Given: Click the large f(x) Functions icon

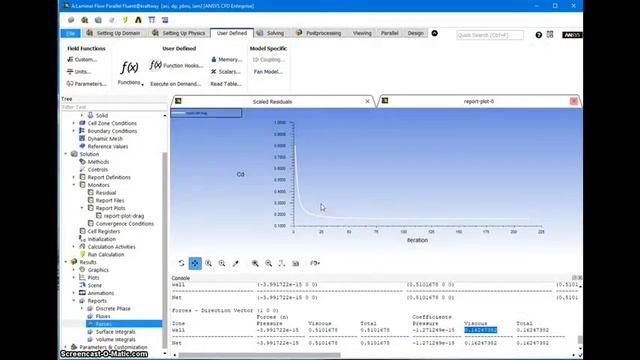Looking at the screenshot, I should 129,67.
